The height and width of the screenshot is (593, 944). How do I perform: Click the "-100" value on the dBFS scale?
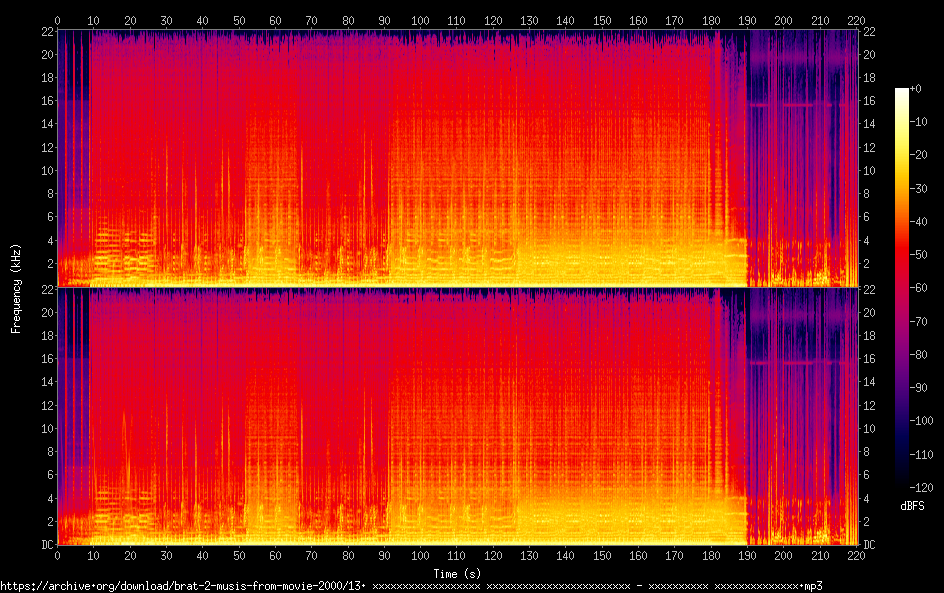[921, 421]
